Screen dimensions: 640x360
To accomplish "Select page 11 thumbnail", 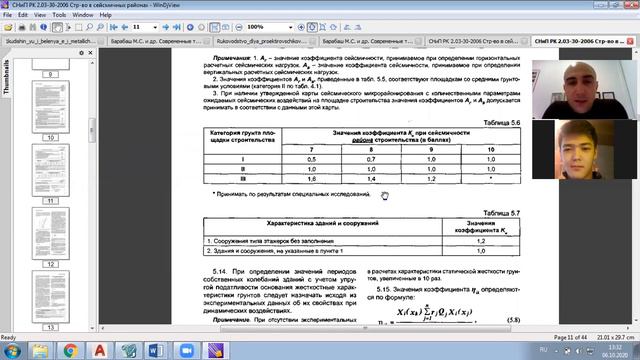I will [x=51, y=170].
